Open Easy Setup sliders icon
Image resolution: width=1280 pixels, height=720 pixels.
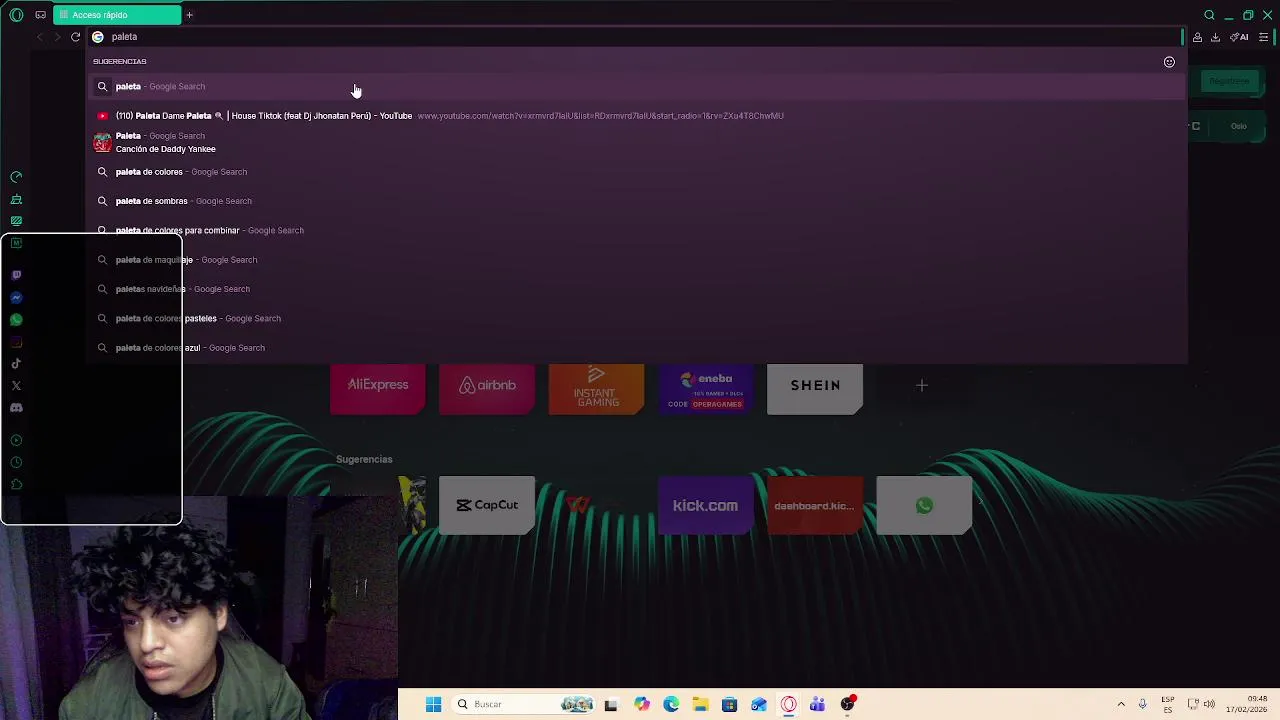point(1264,37)
